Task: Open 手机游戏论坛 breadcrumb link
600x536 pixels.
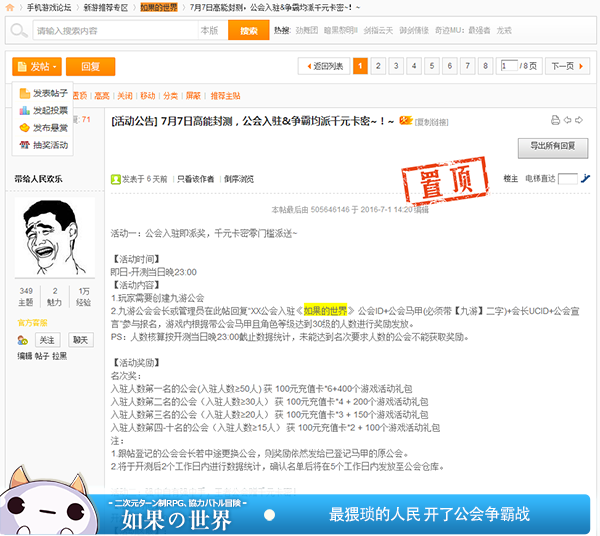Action: click(x=49, y=8)
